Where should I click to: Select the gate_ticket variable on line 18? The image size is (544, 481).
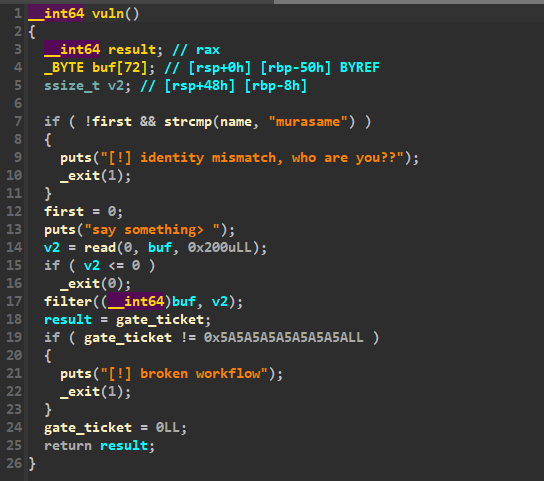coord(160,320)
